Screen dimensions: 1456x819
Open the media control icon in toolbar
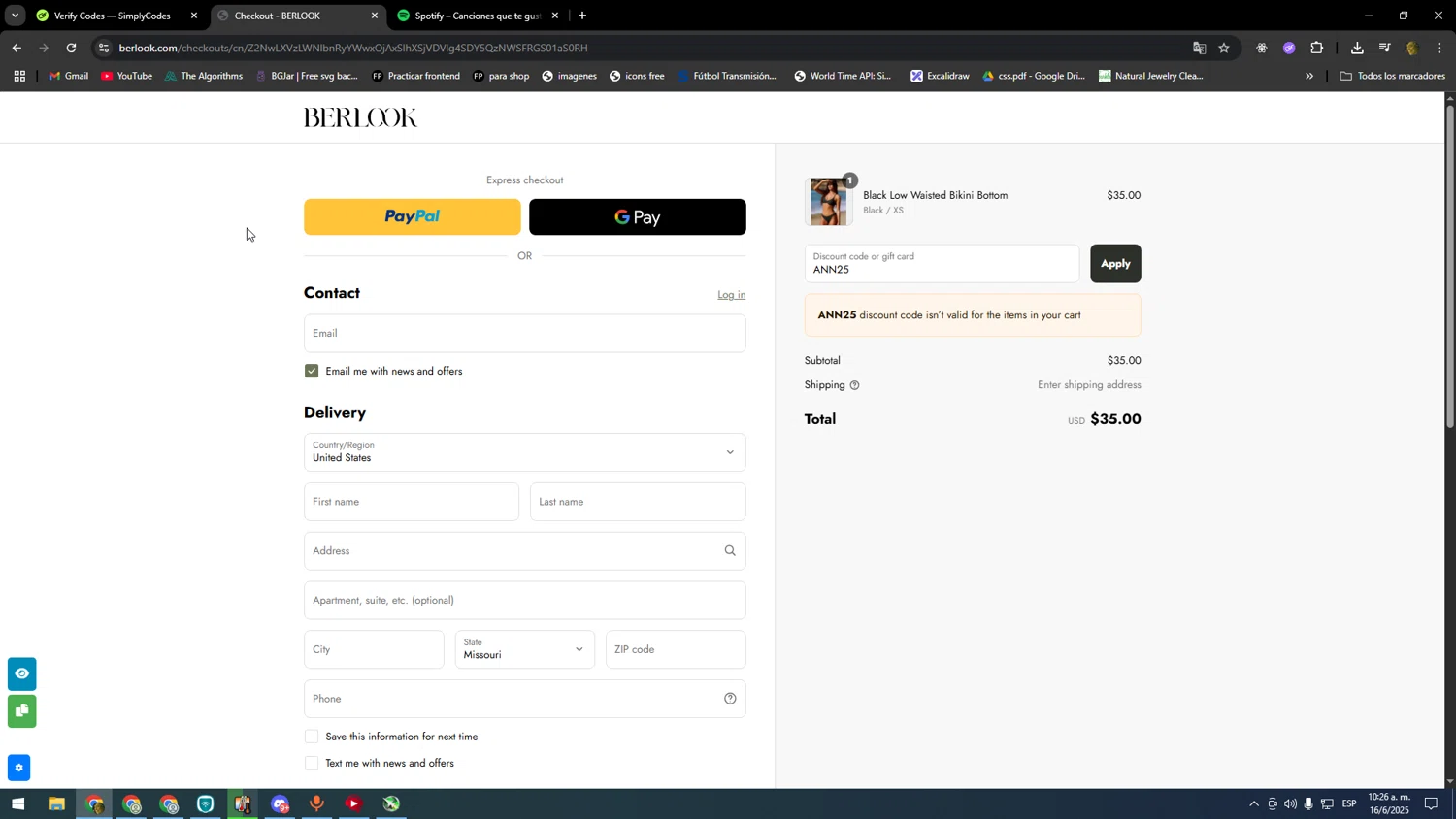pos(1385,48)
